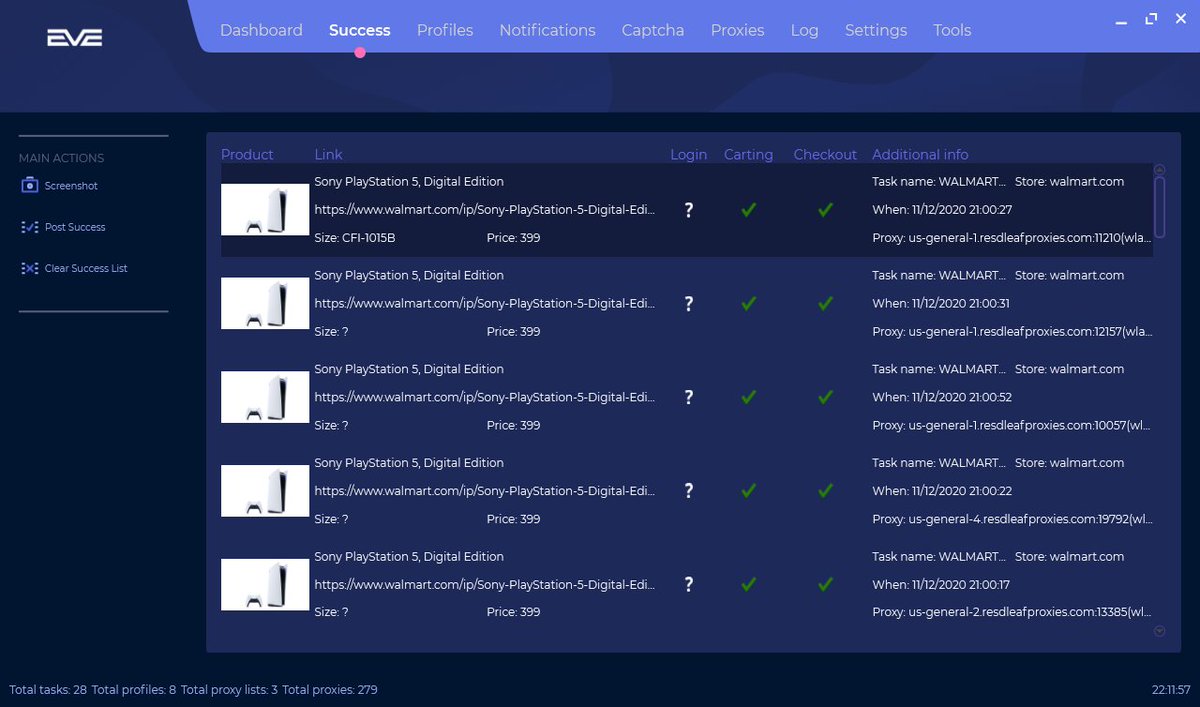
Task: Click proxy text us-general-4 resdleafproxies 19792
Action: [x=1012, y=519]
